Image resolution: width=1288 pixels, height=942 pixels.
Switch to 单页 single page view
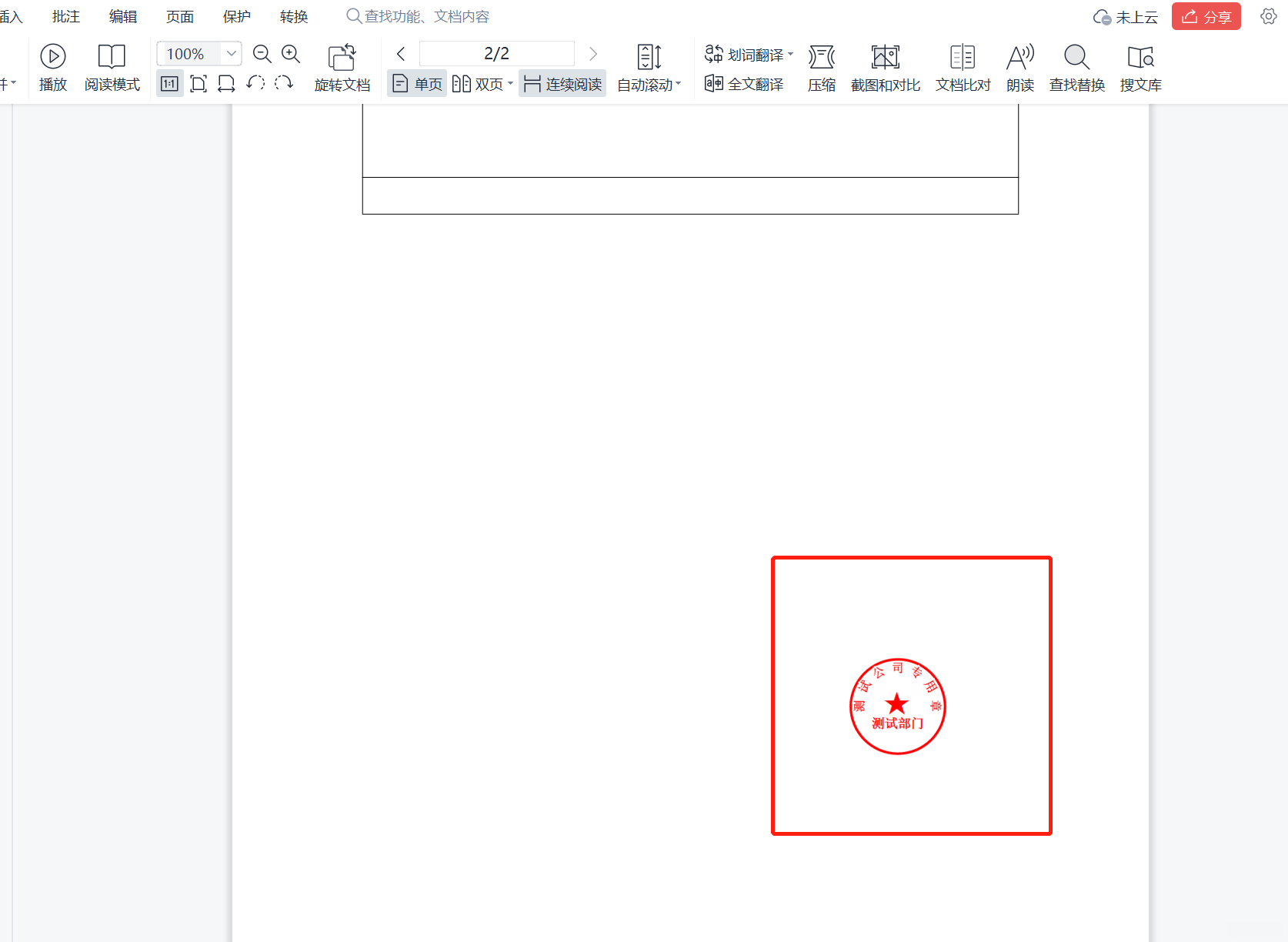[417, 84]
